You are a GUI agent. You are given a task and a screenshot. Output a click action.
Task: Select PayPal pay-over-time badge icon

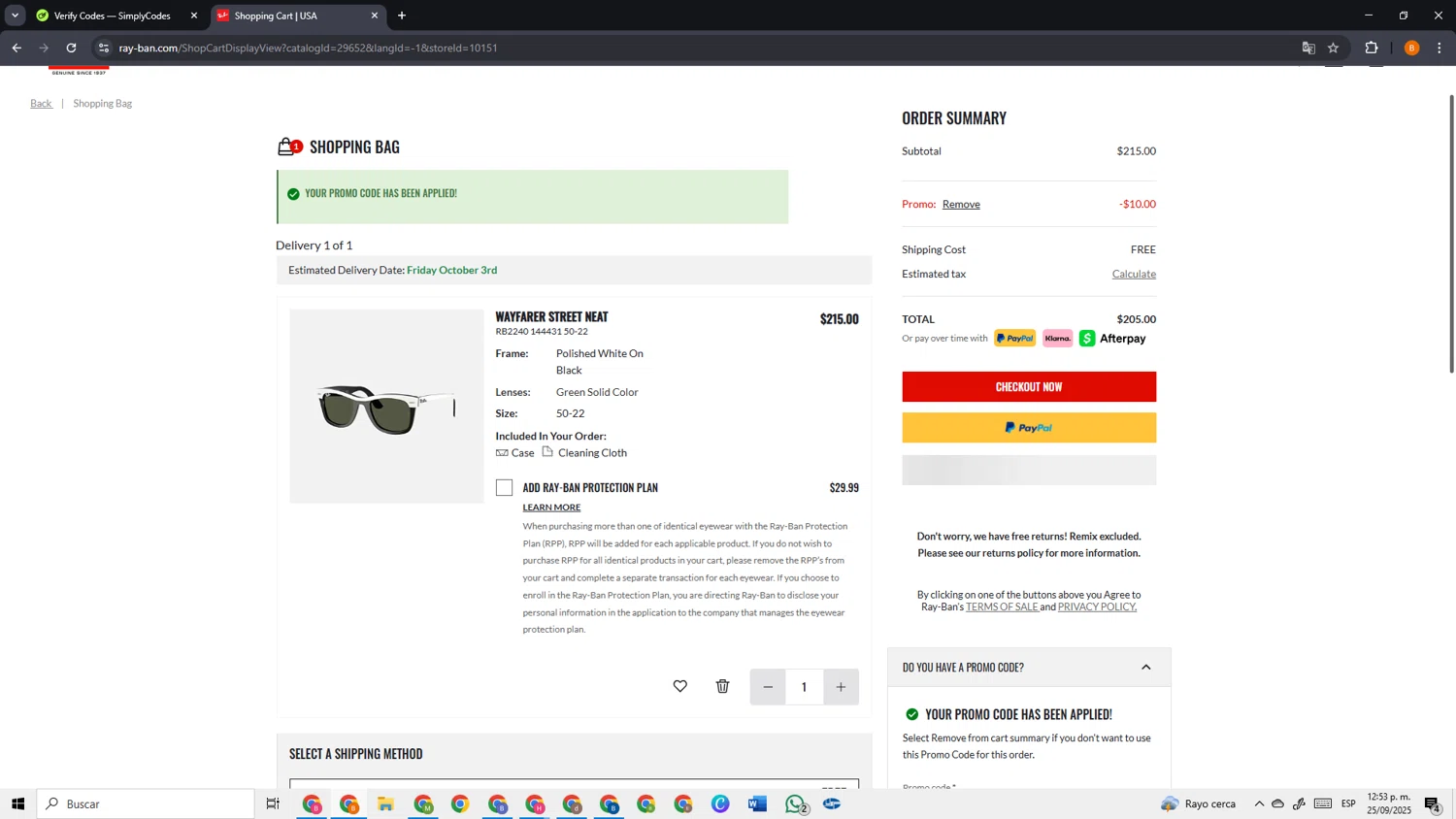[1014, 339]
